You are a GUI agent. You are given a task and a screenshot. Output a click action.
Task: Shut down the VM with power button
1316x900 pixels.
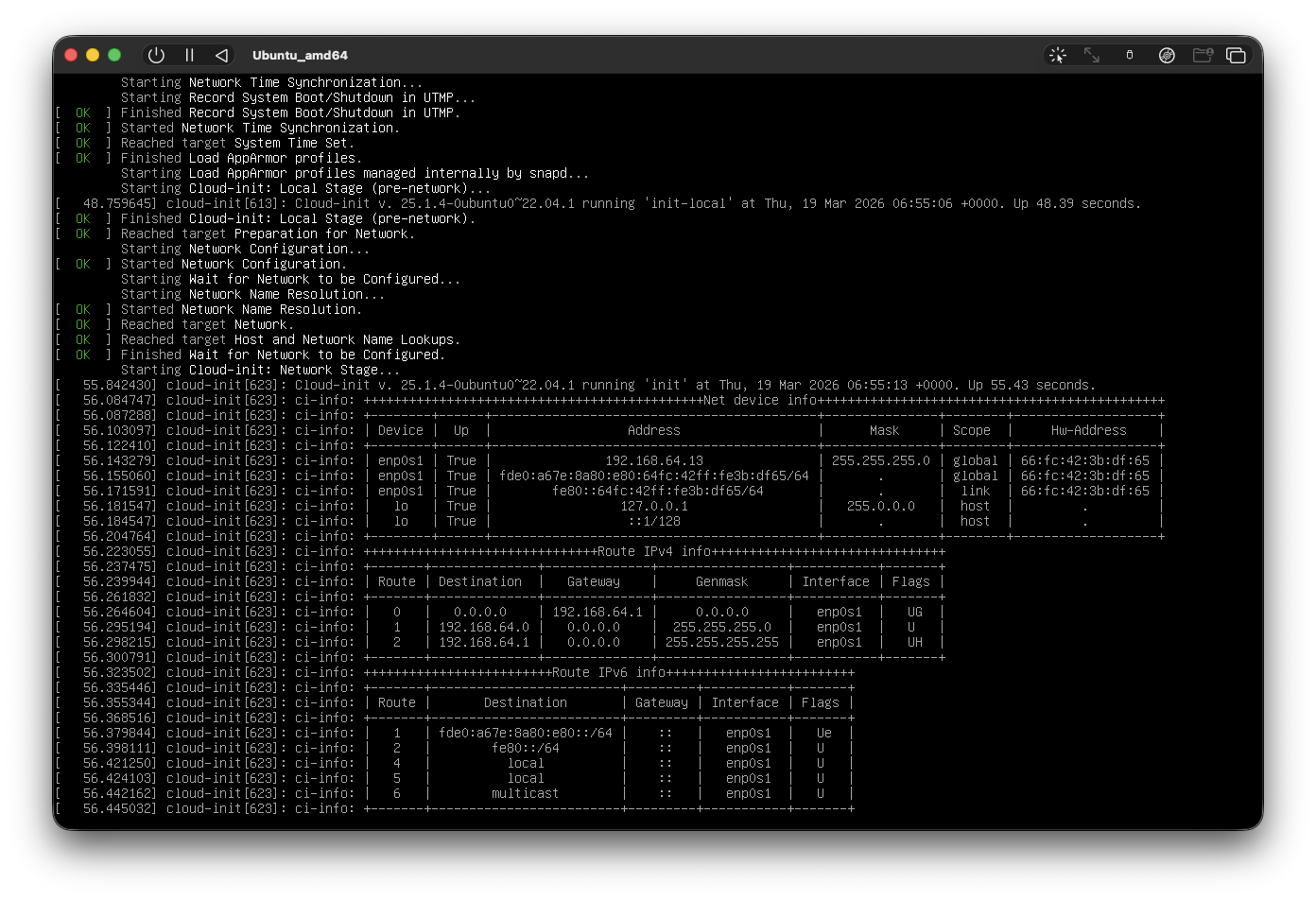pos(157,56)
